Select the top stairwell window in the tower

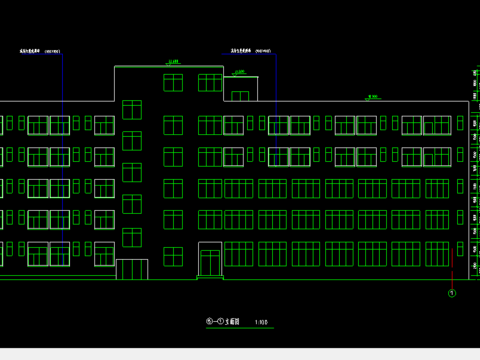coord(132,110)
